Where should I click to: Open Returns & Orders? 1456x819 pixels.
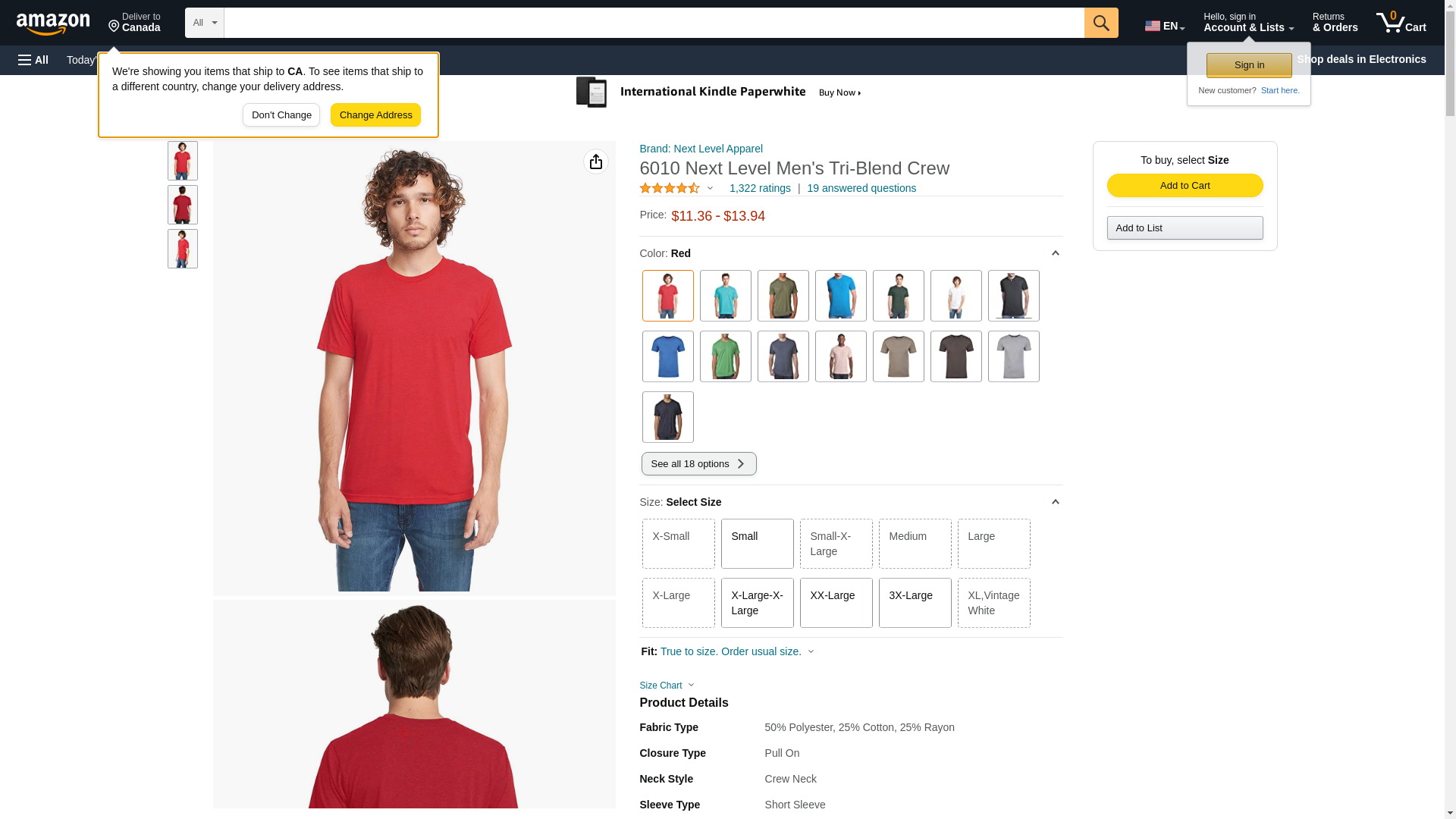1335,23
